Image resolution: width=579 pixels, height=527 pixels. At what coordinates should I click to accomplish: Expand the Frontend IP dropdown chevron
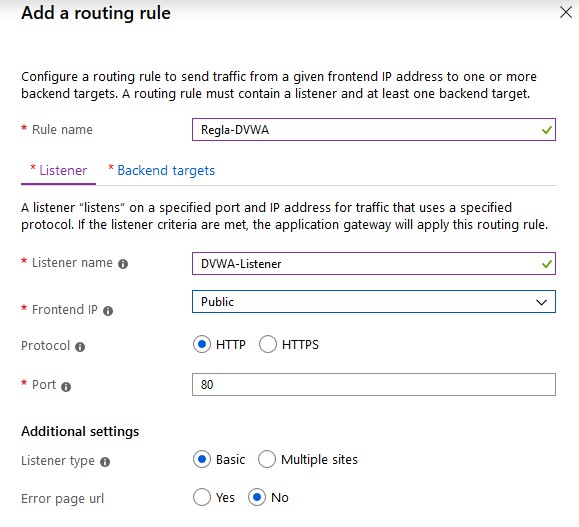(x=541, y=302)
